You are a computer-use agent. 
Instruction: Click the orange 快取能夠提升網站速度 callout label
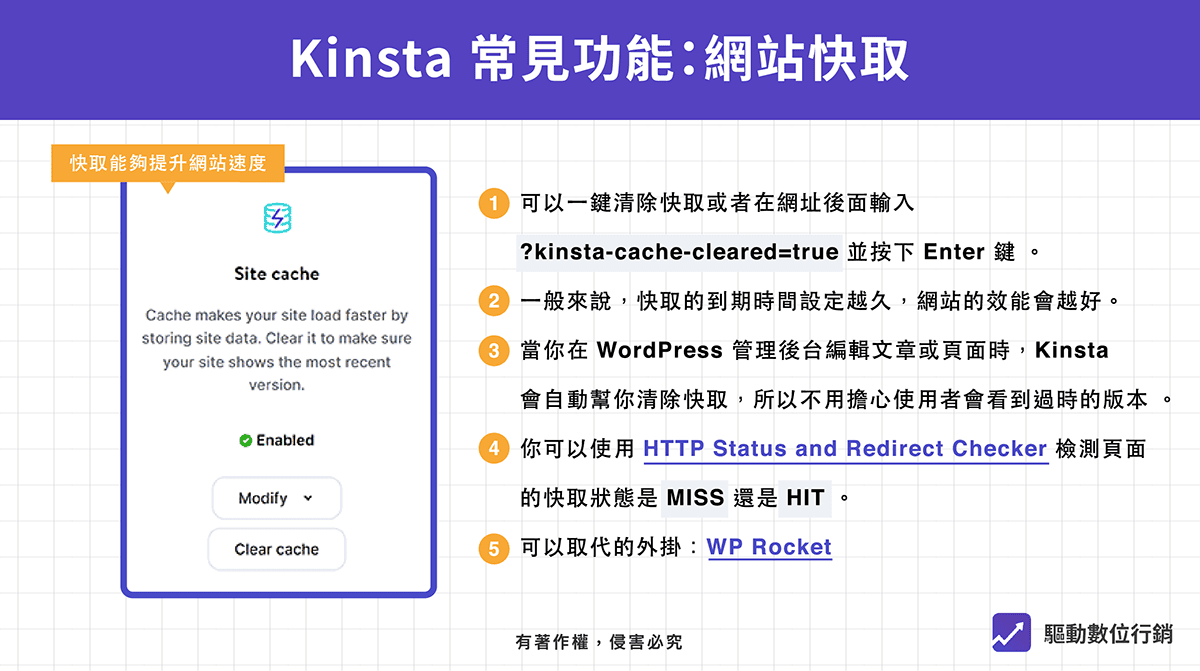(x=168, y=163)
